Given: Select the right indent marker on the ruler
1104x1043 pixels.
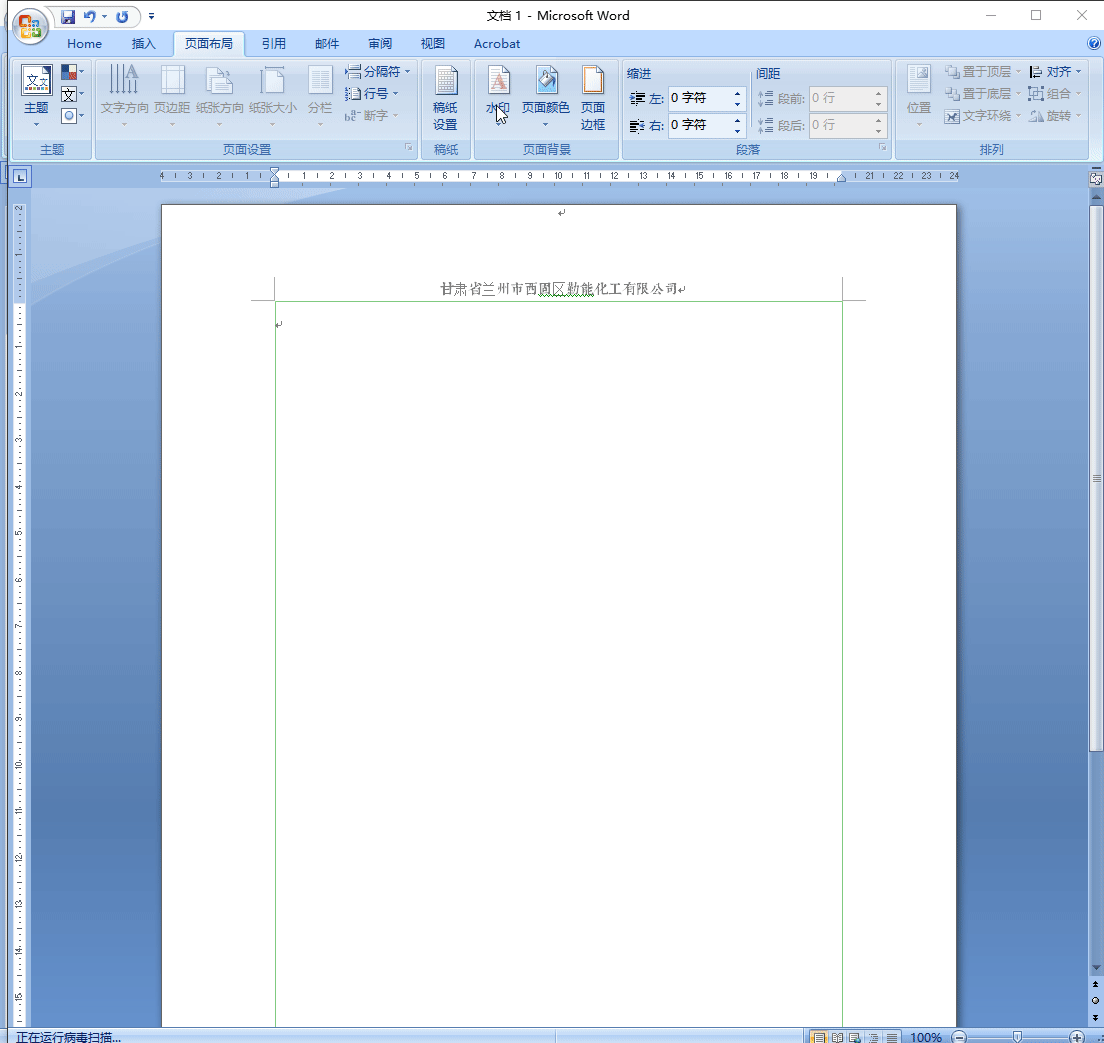Looking at the screenshot, I should click(x=841, y=178).
